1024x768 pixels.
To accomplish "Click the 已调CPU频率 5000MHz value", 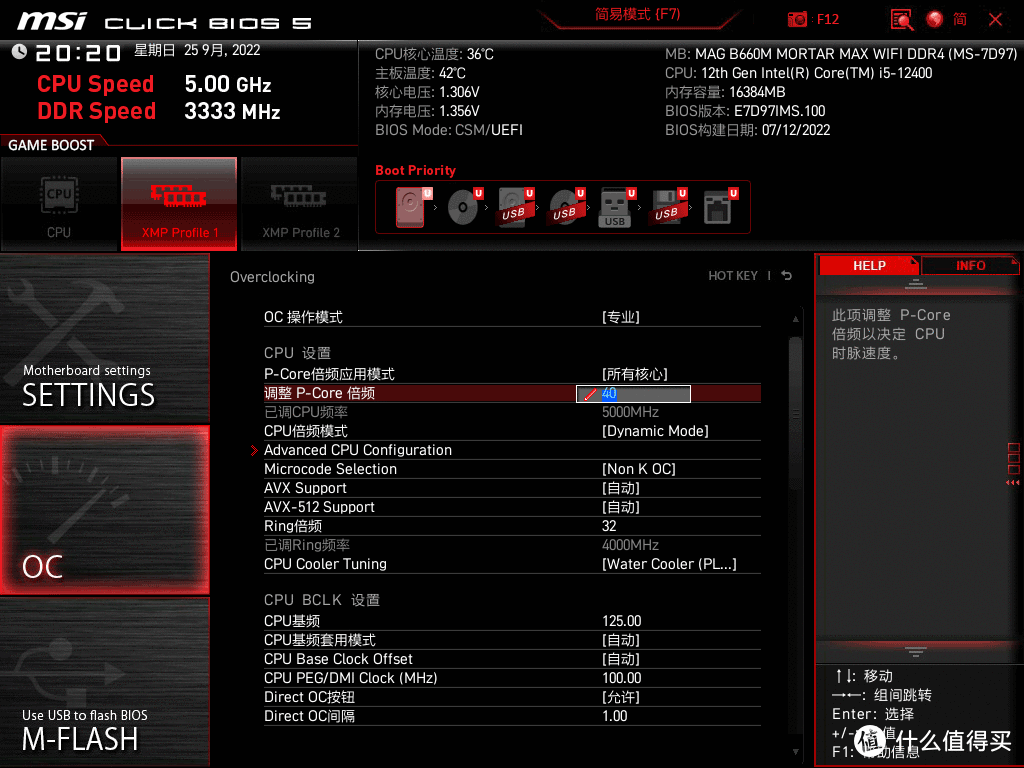I will coord(630,412).
